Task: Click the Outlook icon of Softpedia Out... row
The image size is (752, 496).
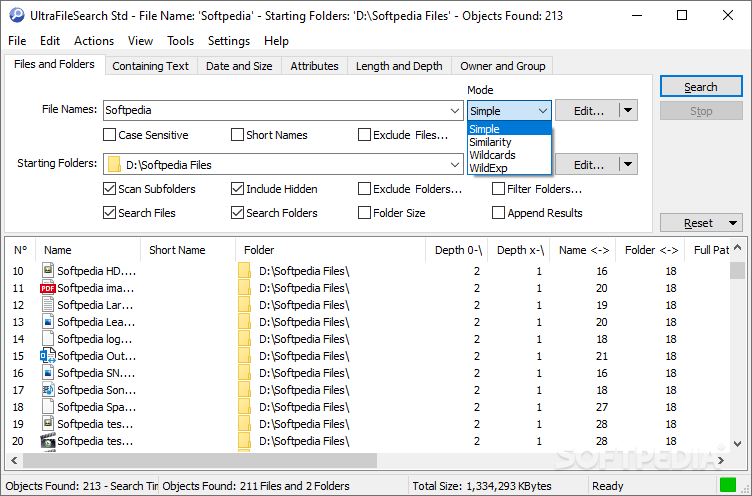Action: (47, 355)
